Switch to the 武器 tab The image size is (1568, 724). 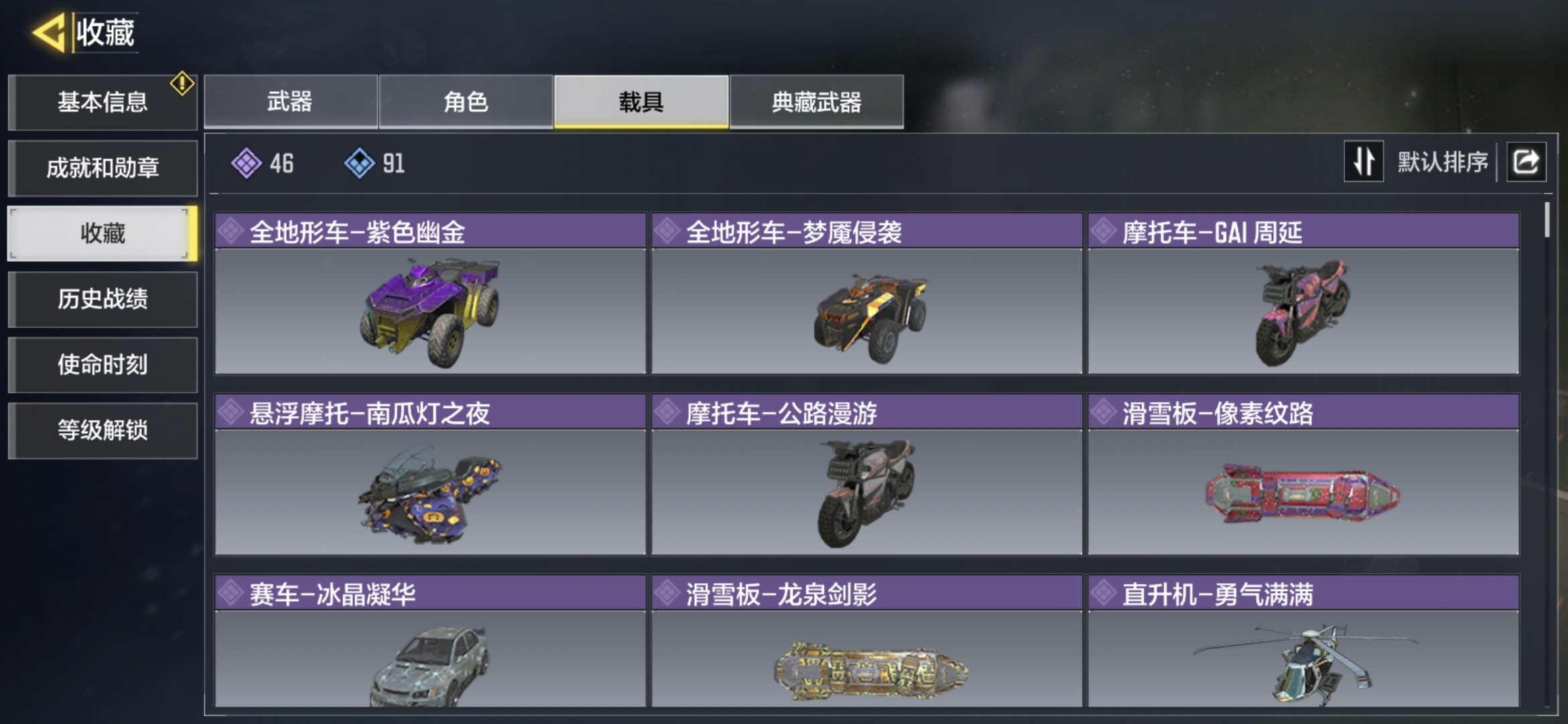tap(290, 101)
